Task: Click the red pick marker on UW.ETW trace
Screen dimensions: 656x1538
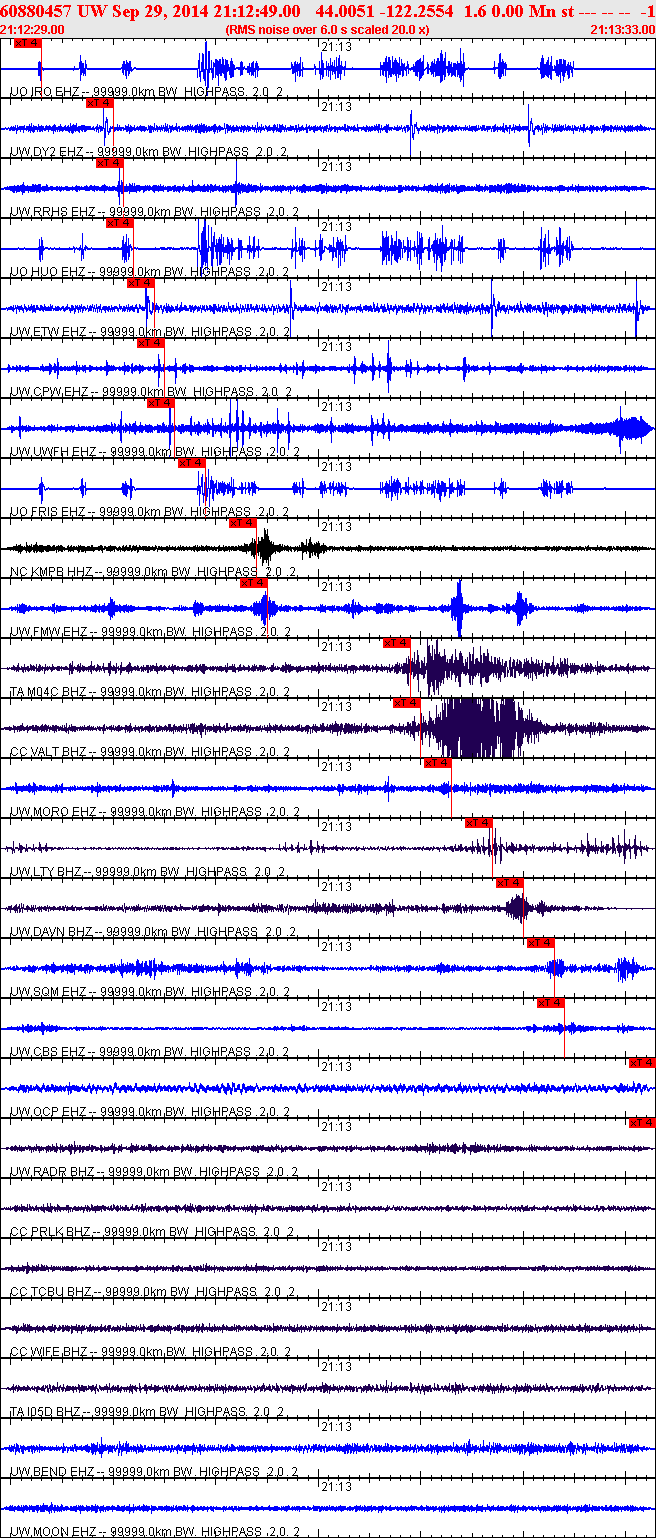Action: tap(141, 283)
